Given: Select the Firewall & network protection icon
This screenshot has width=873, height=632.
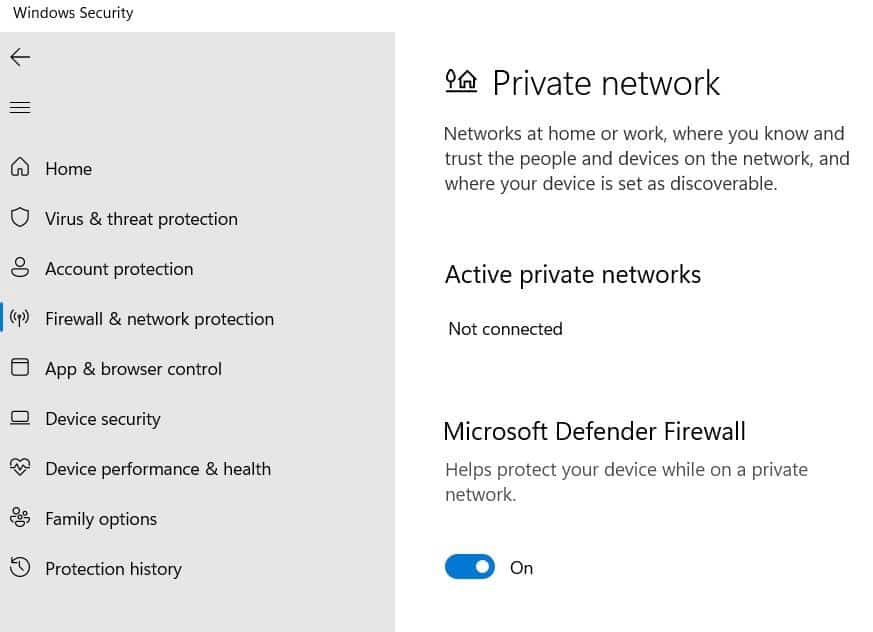Looking at the screenshot, I should click(20, 318).
